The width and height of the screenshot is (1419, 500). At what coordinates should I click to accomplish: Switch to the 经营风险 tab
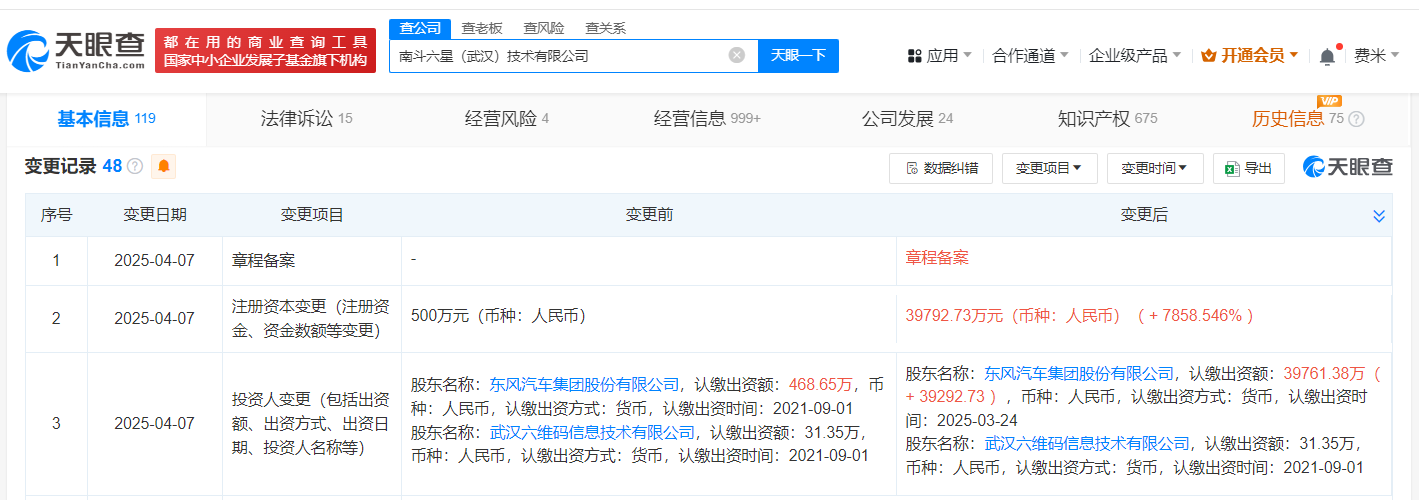click(x=507, y=119)
